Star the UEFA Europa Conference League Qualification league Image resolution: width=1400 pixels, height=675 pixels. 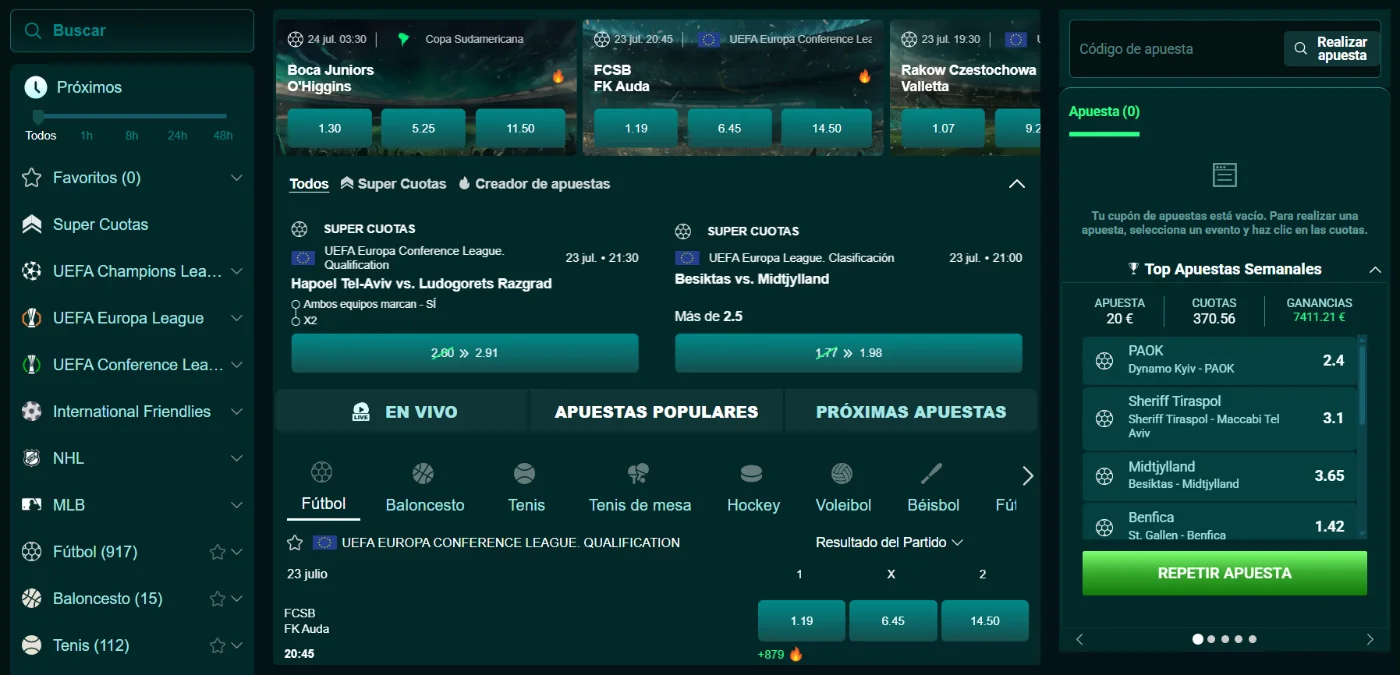295,542
